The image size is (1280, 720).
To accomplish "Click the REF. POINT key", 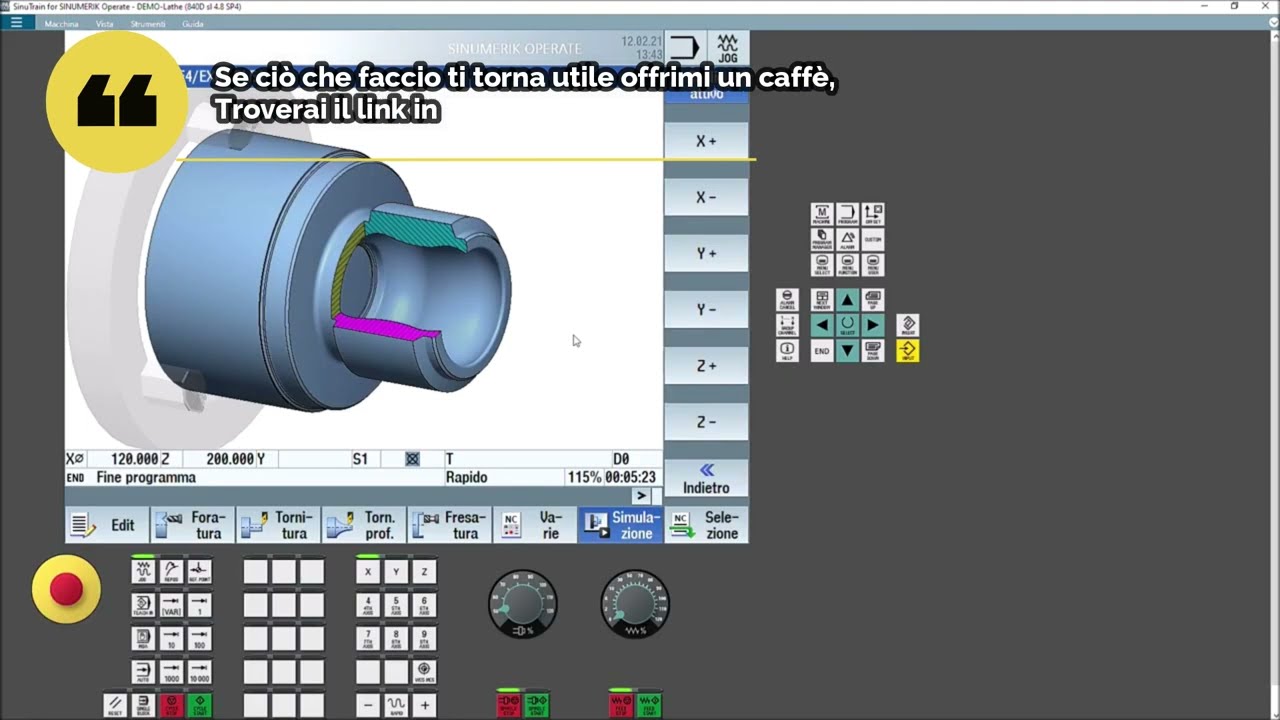I will click(200, 572).
